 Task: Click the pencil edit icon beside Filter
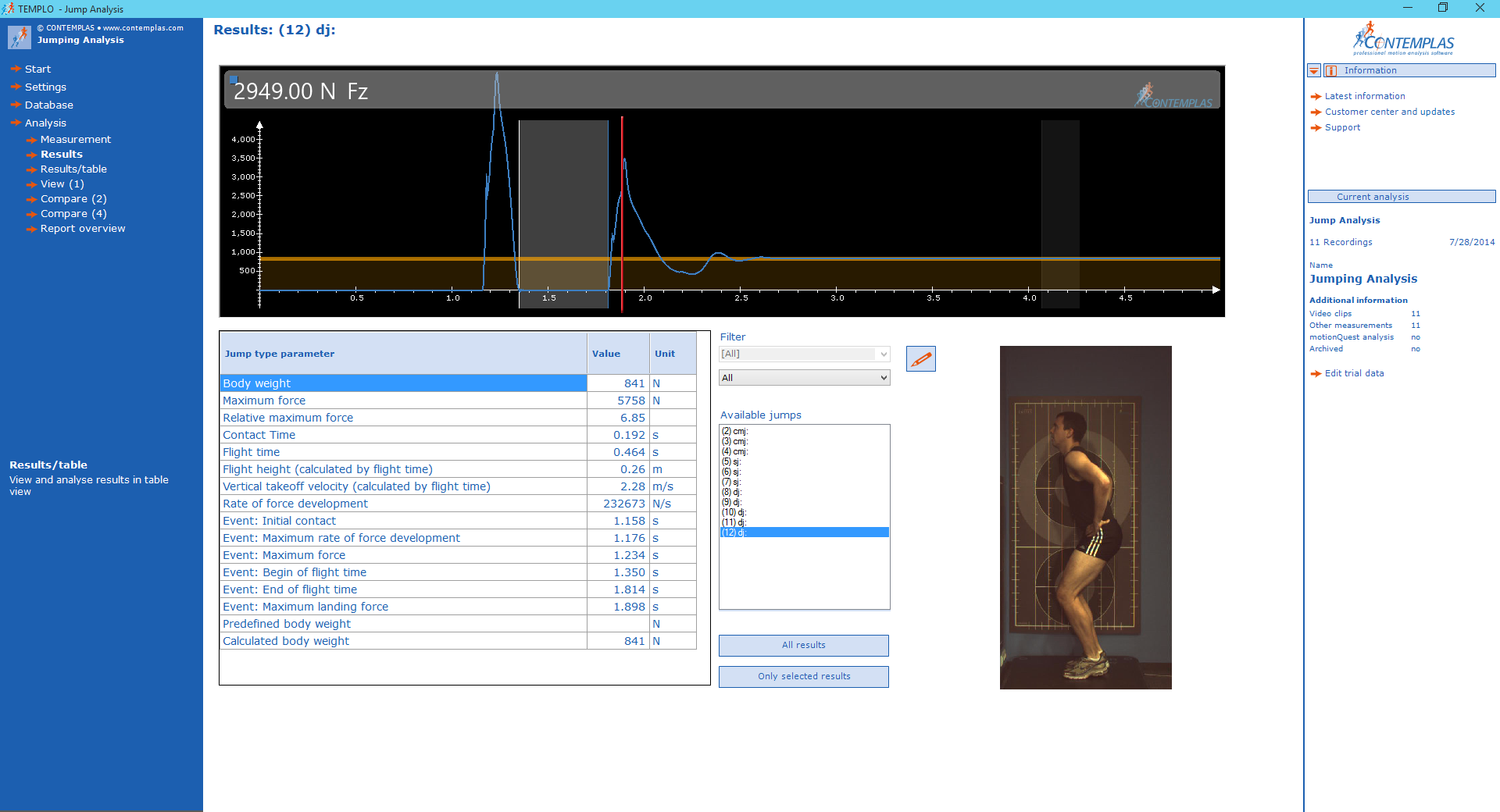coord(920,359)
